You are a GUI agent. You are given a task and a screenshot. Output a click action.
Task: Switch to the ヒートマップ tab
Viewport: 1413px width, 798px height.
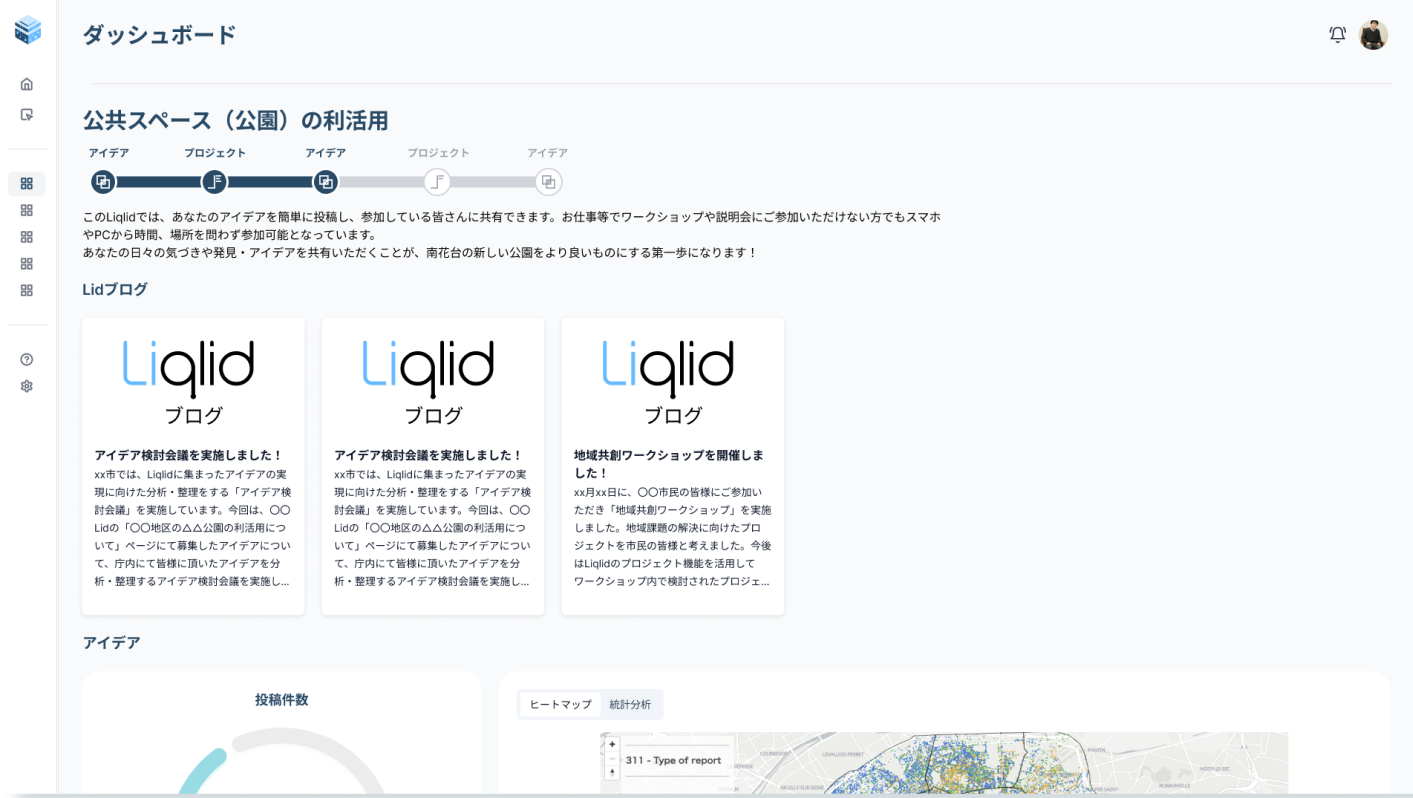560,705
